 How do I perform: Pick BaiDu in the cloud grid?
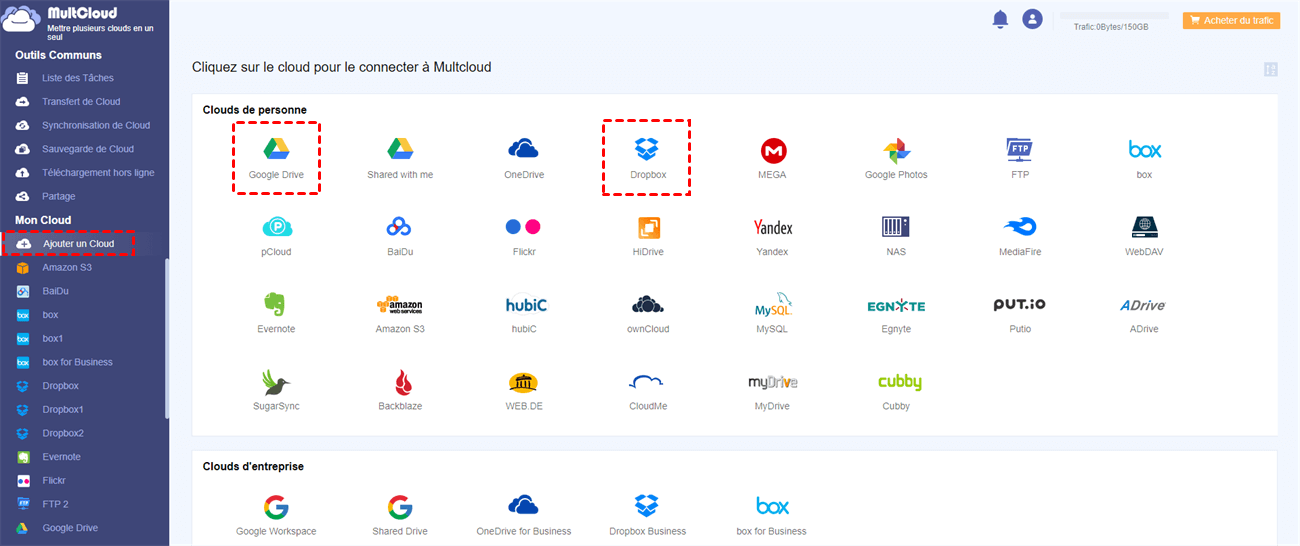click(400, 228)
